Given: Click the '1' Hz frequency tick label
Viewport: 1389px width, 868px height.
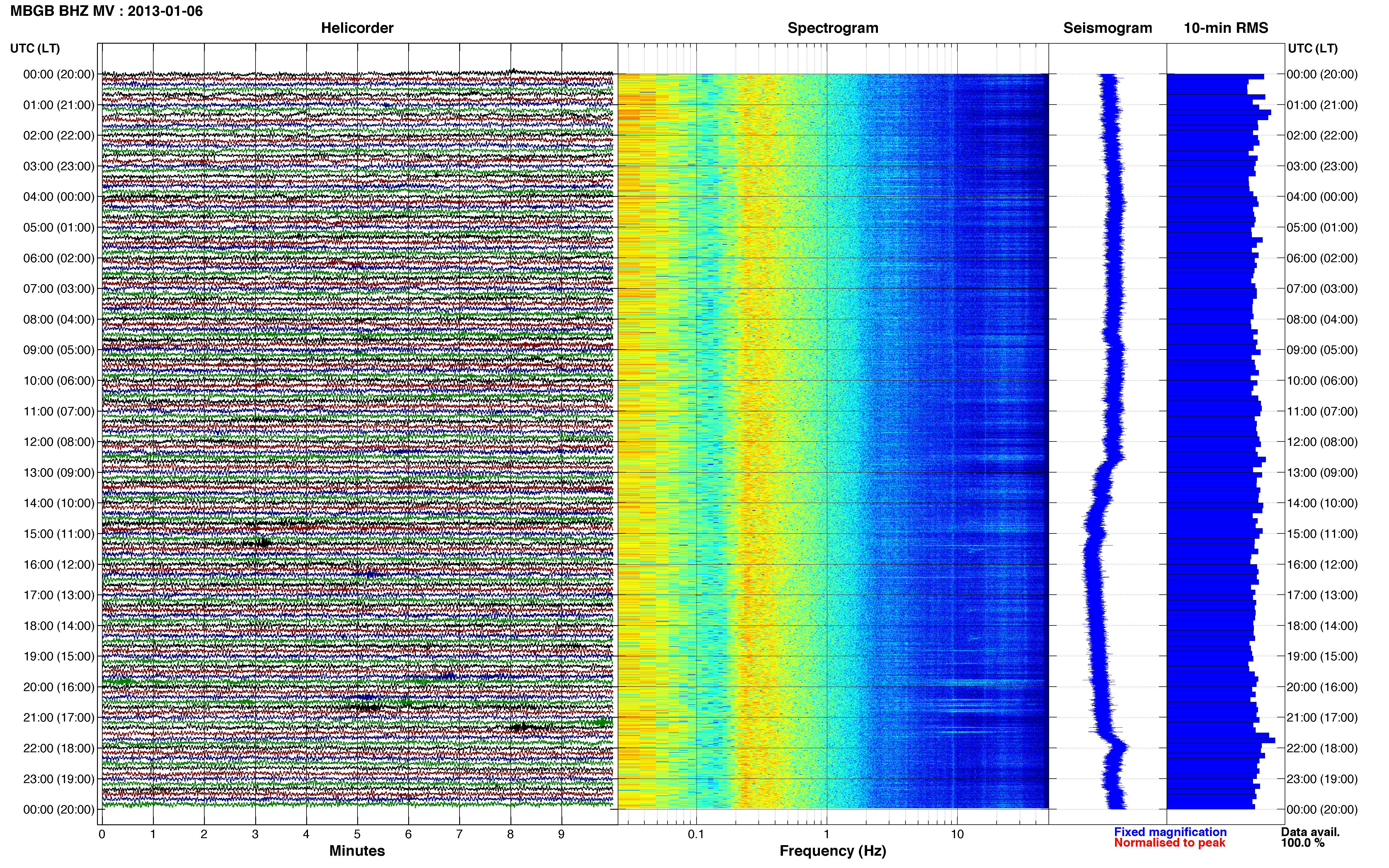Looking at the screenshot, I should tap(827, 835).
